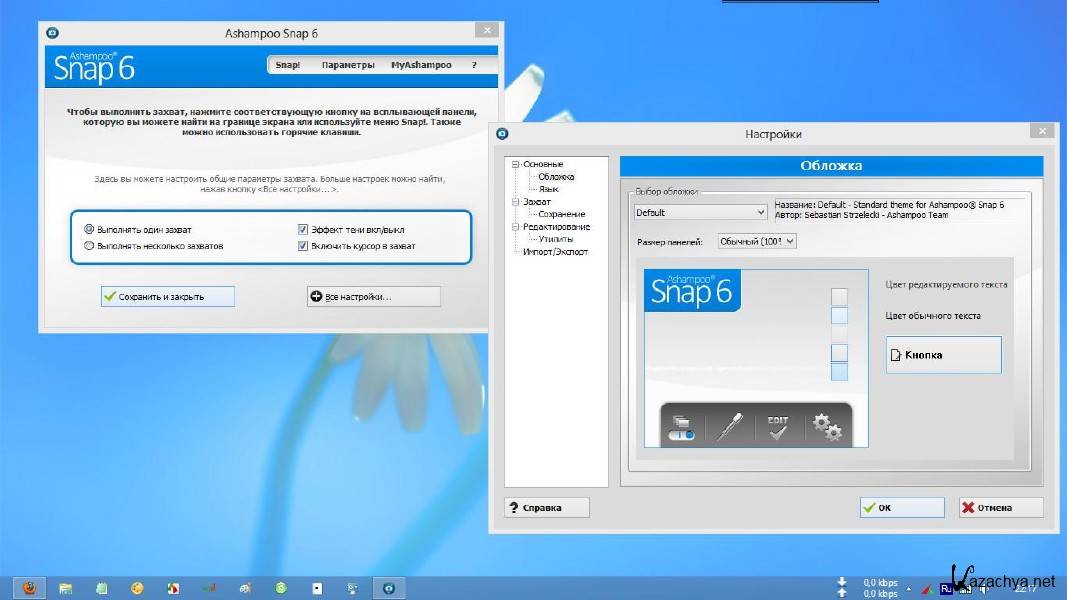The width and height of the screenshot is (1067, 600).
Task: Click the document icon on Кнопка button
Action: 896,355
